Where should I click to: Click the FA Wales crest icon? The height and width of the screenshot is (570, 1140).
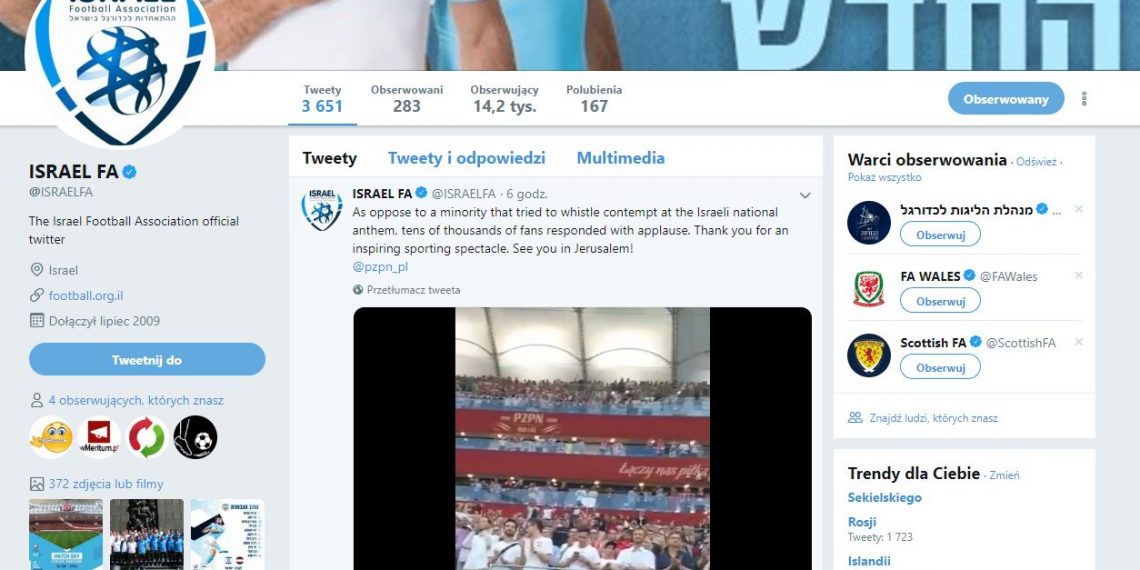[869, 289]
